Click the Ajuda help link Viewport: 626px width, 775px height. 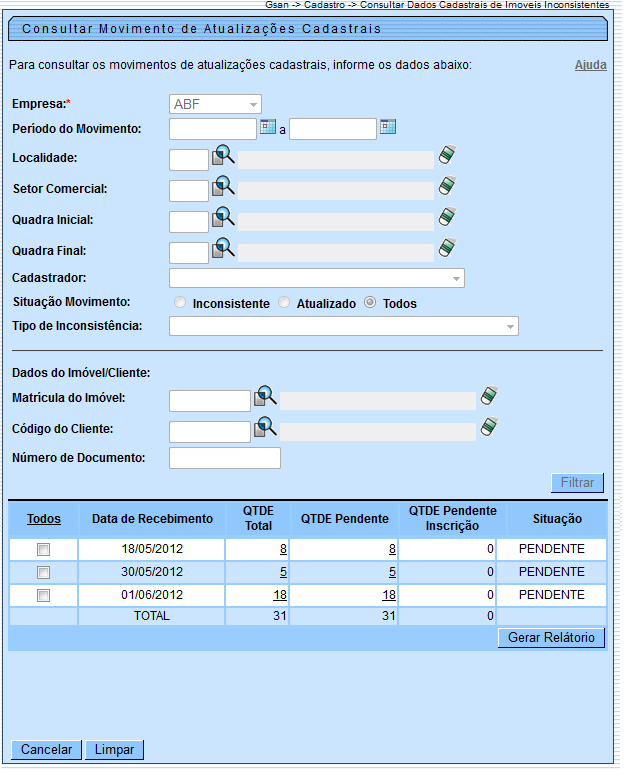[590, 65]
